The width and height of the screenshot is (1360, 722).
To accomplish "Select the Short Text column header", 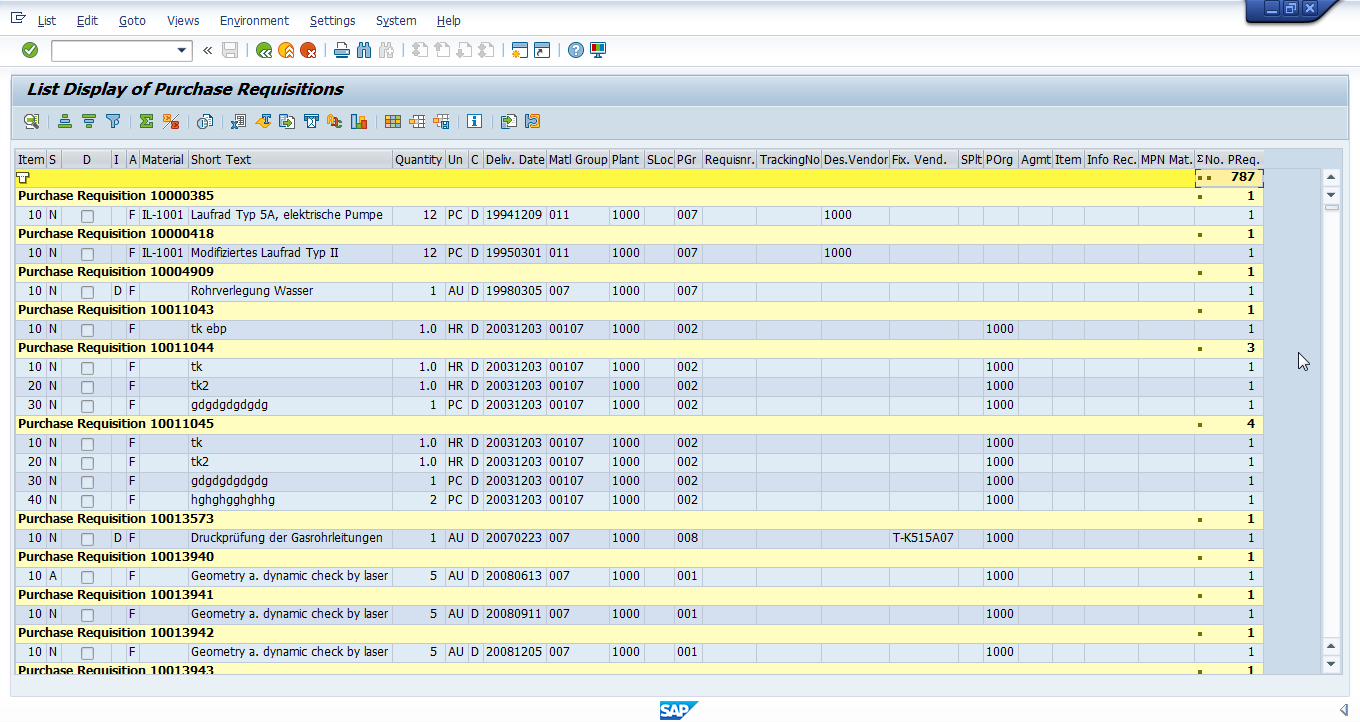I will pos(290,159).
